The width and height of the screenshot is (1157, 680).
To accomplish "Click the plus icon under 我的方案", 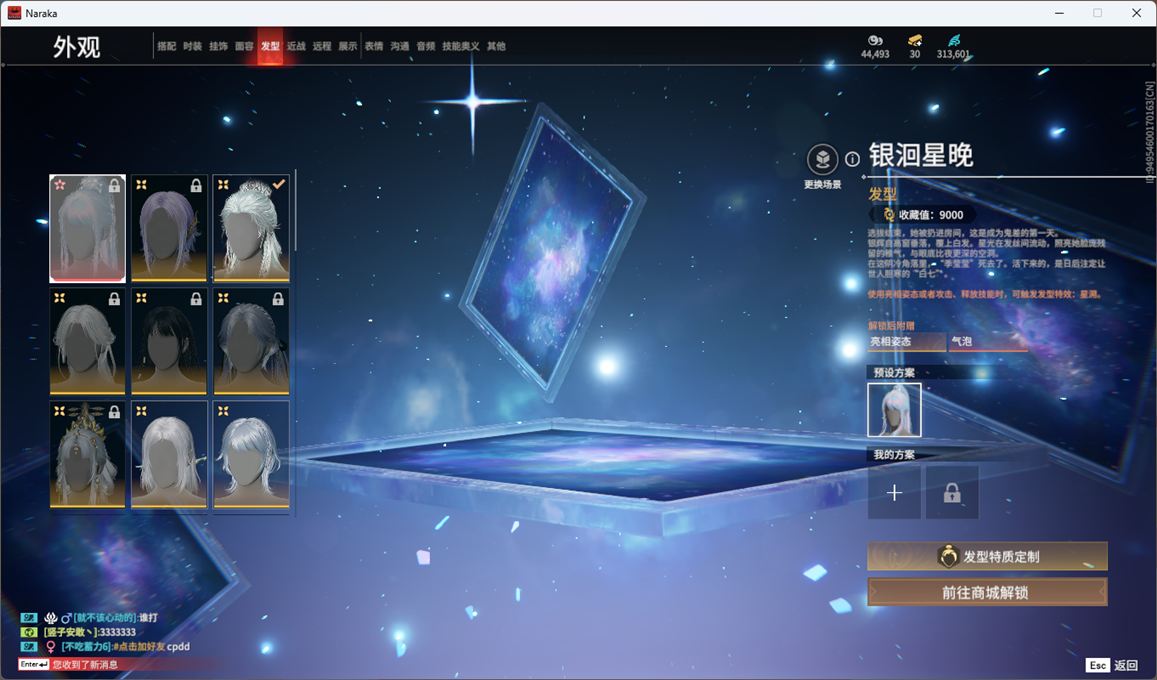I will 894,493.
